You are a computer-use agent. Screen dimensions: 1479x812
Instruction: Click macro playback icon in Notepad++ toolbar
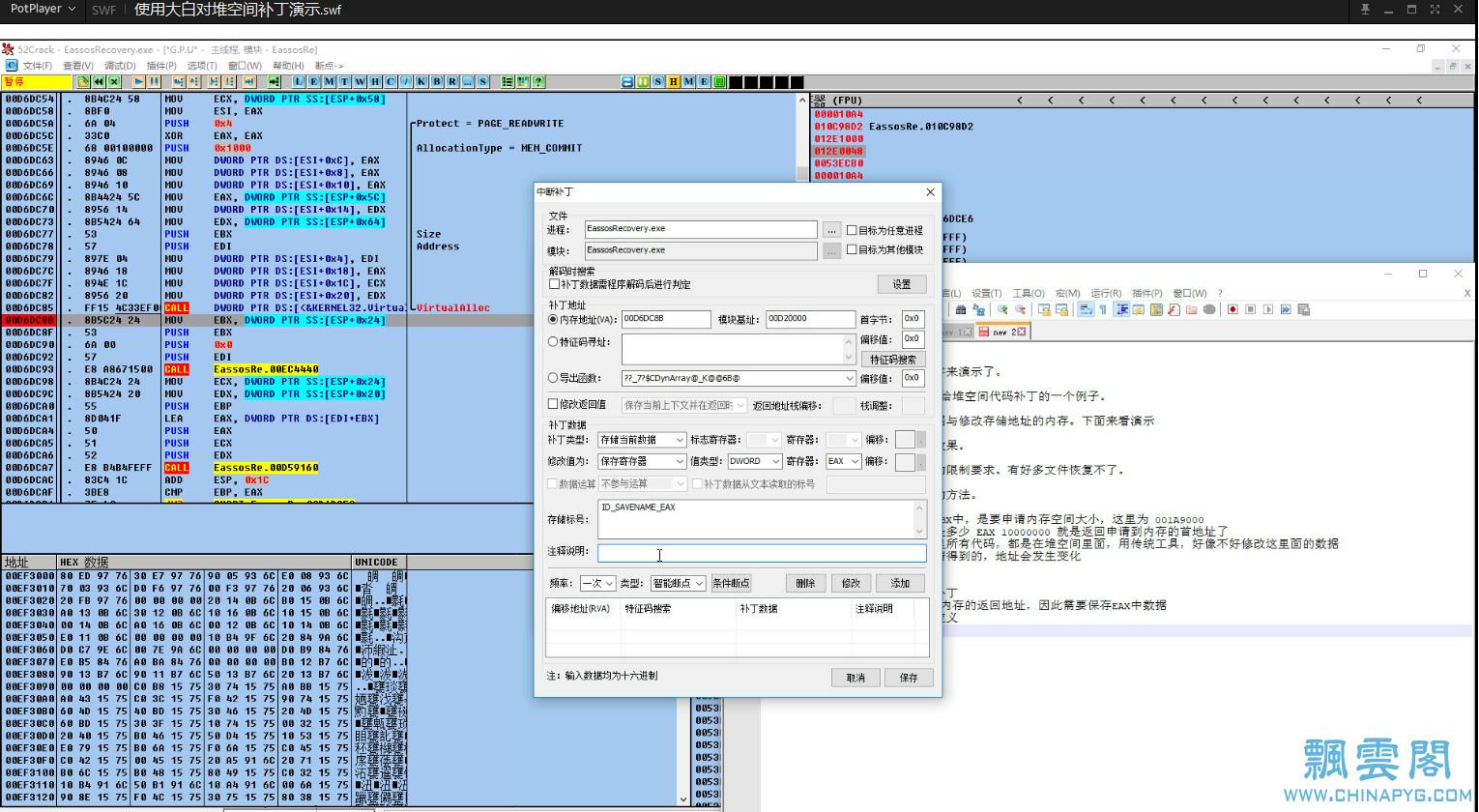[x=1268, y=309]
